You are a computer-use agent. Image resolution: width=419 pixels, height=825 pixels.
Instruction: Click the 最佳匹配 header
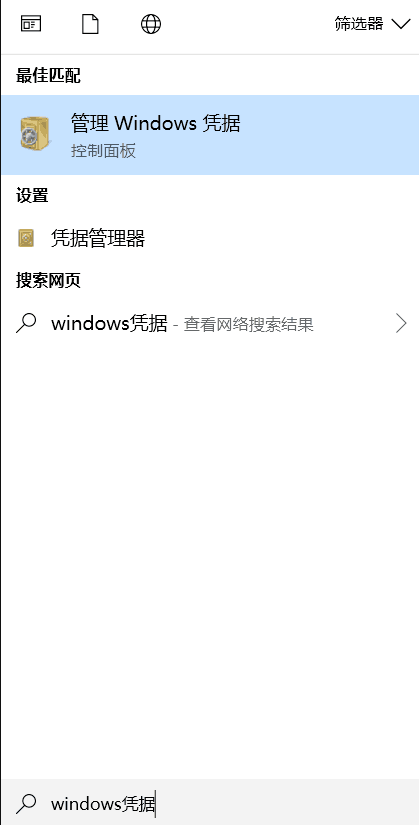48,76
